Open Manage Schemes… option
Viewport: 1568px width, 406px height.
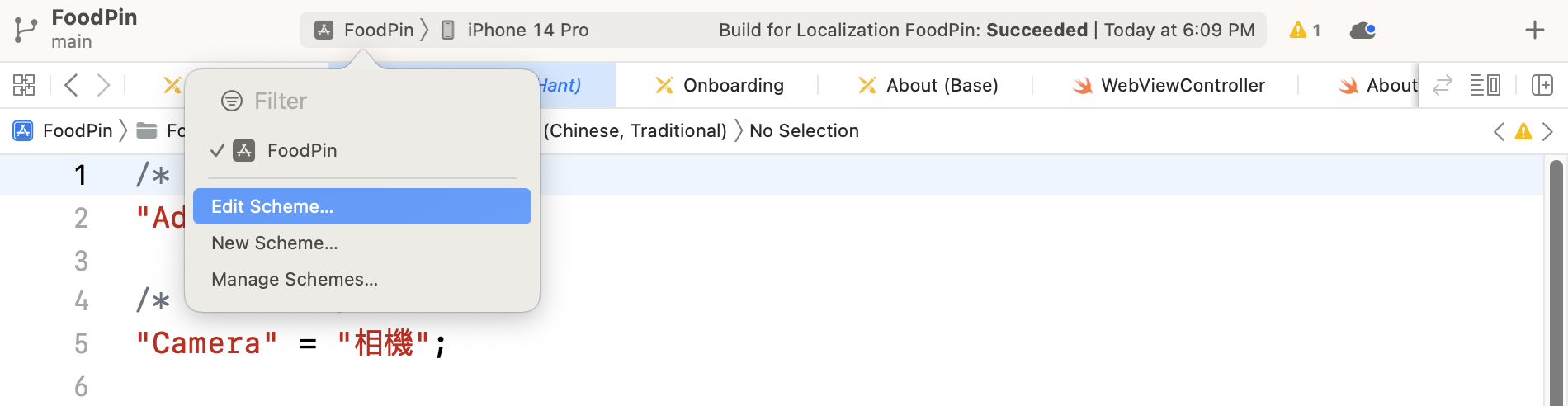tap(295, 279)
